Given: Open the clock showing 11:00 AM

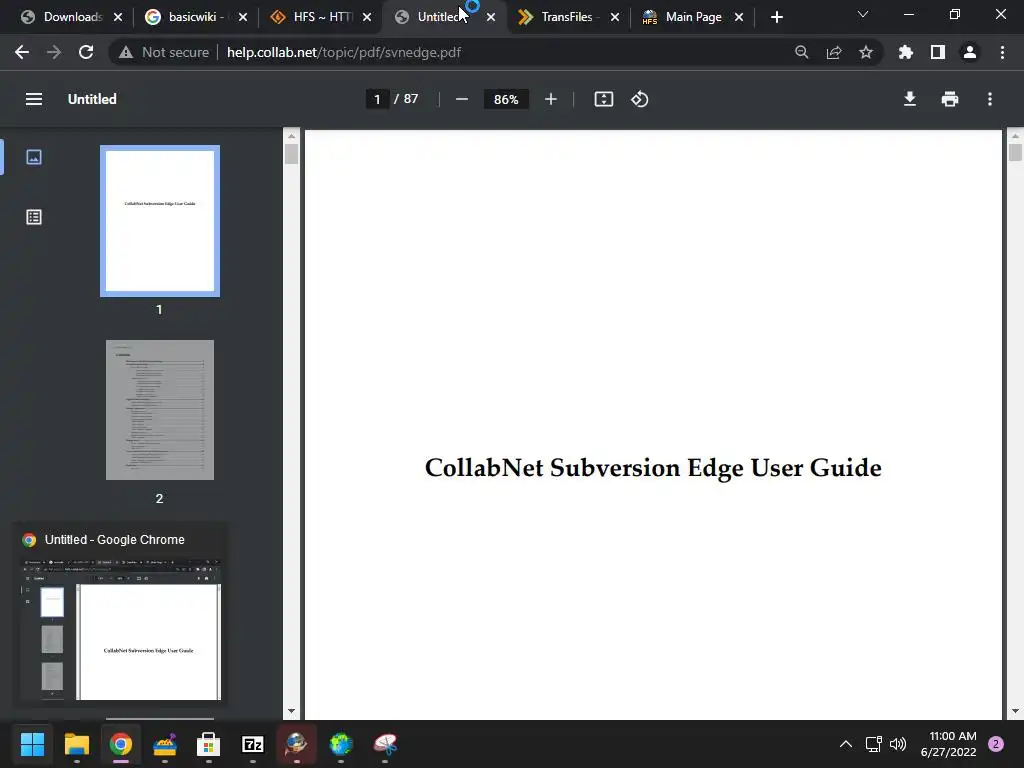Looking at the screenshot, I should click(949, 744).
